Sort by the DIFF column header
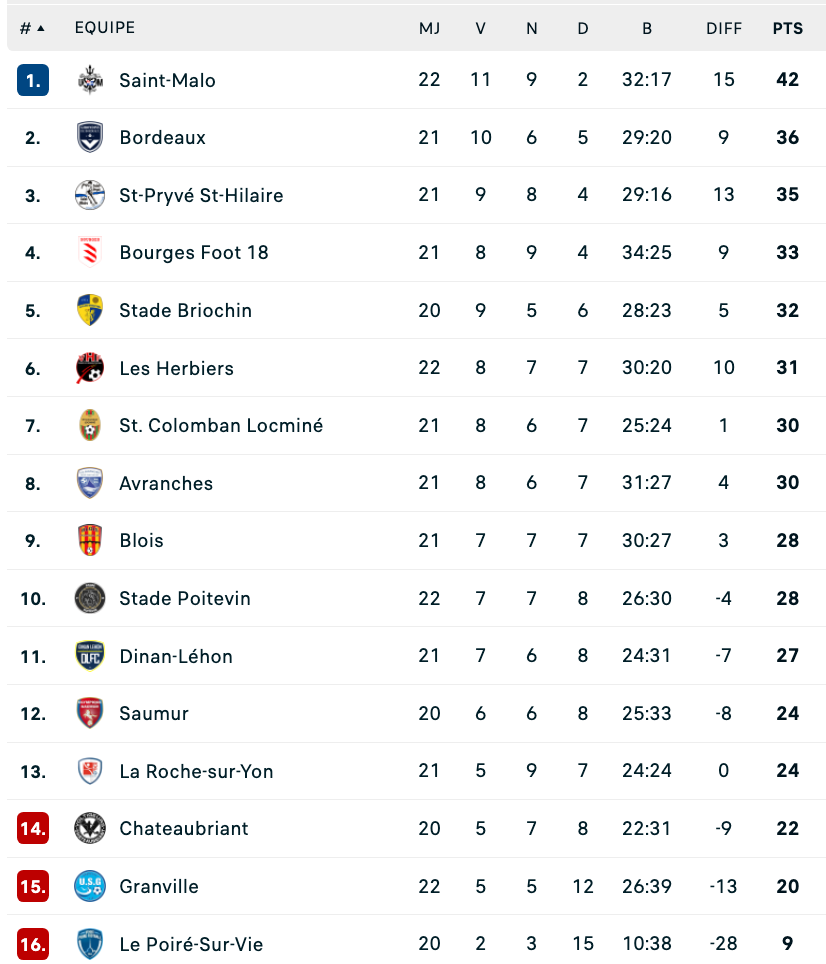This screenshot has width=826, height=964. click(724, 28)
